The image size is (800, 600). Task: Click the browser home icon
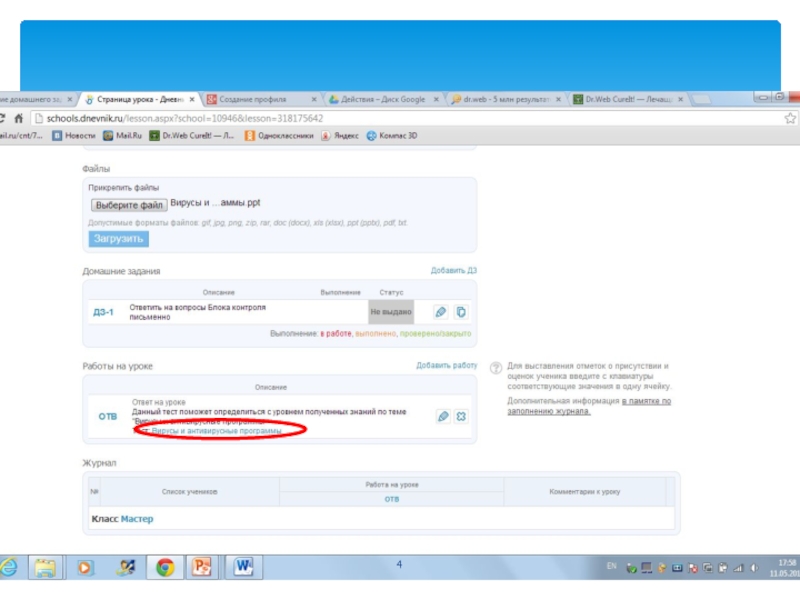point(19,118)
